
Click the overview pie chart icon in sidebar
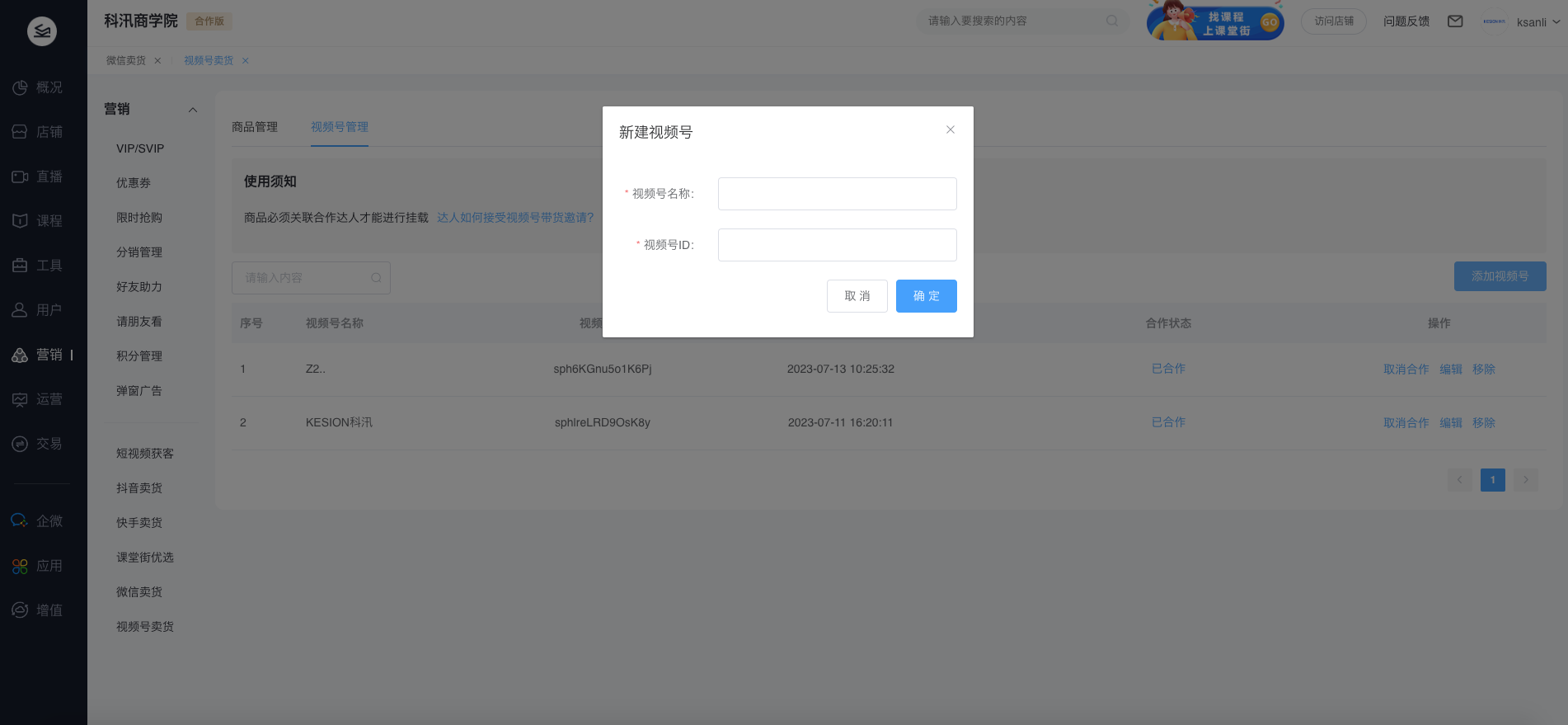[20, 87]
